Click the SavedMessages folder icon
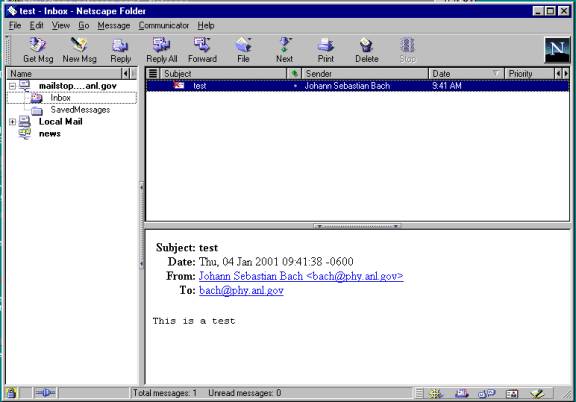The height and width of the screenshot is (402, 576). (x=37, y=110)
